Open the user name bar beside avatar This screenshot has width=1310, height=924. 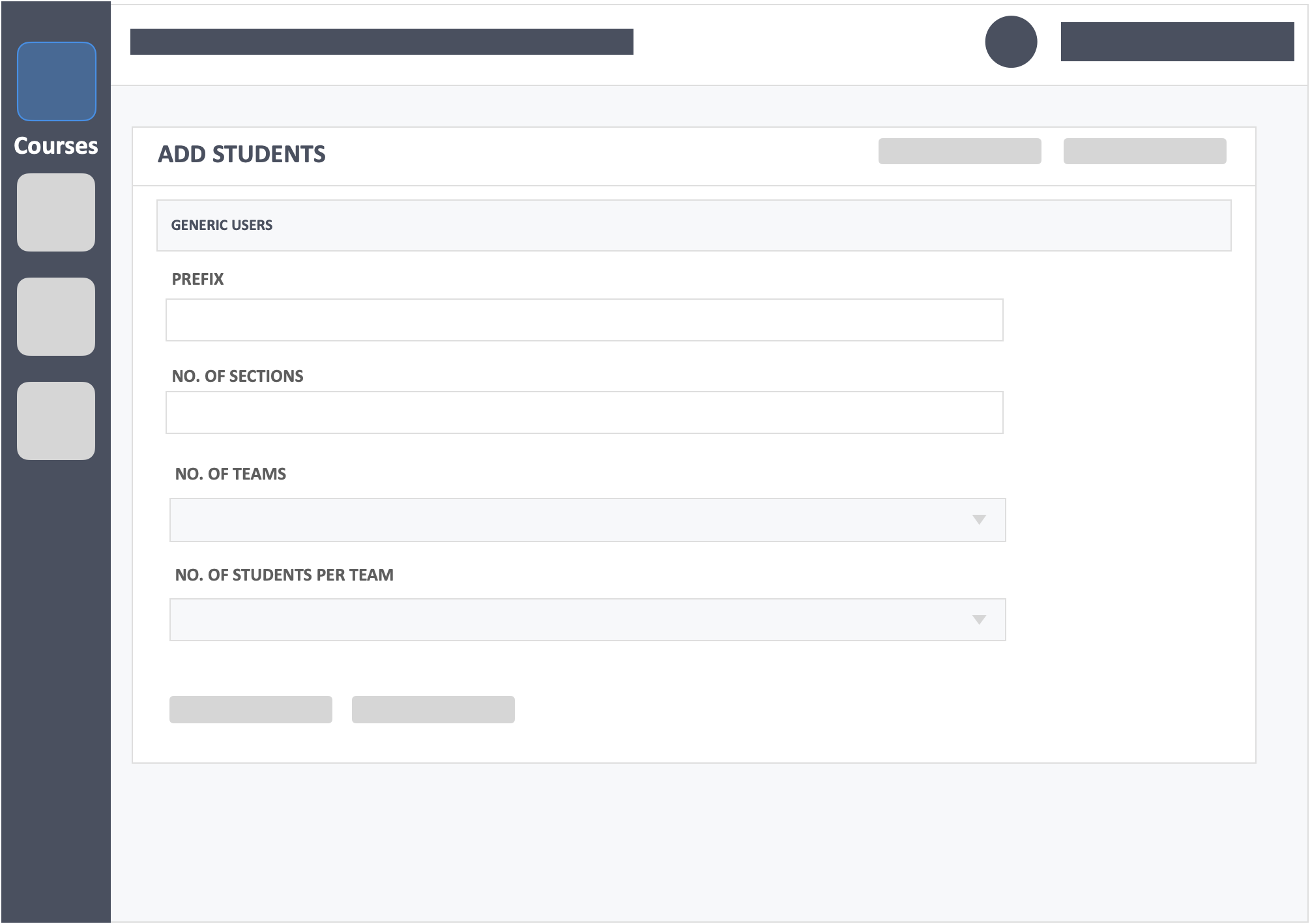click(1177, 42)
